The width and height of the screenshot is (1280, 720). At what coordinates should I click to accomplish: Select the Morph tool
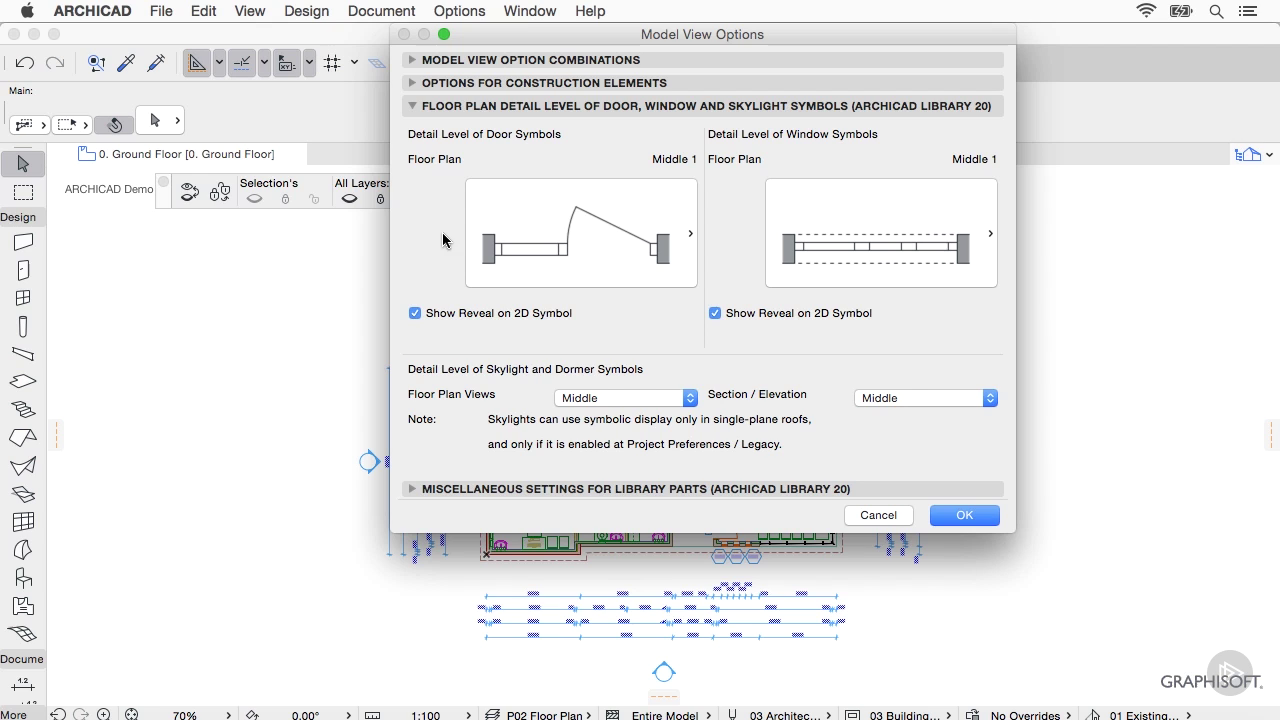click(x=23, y=550)
